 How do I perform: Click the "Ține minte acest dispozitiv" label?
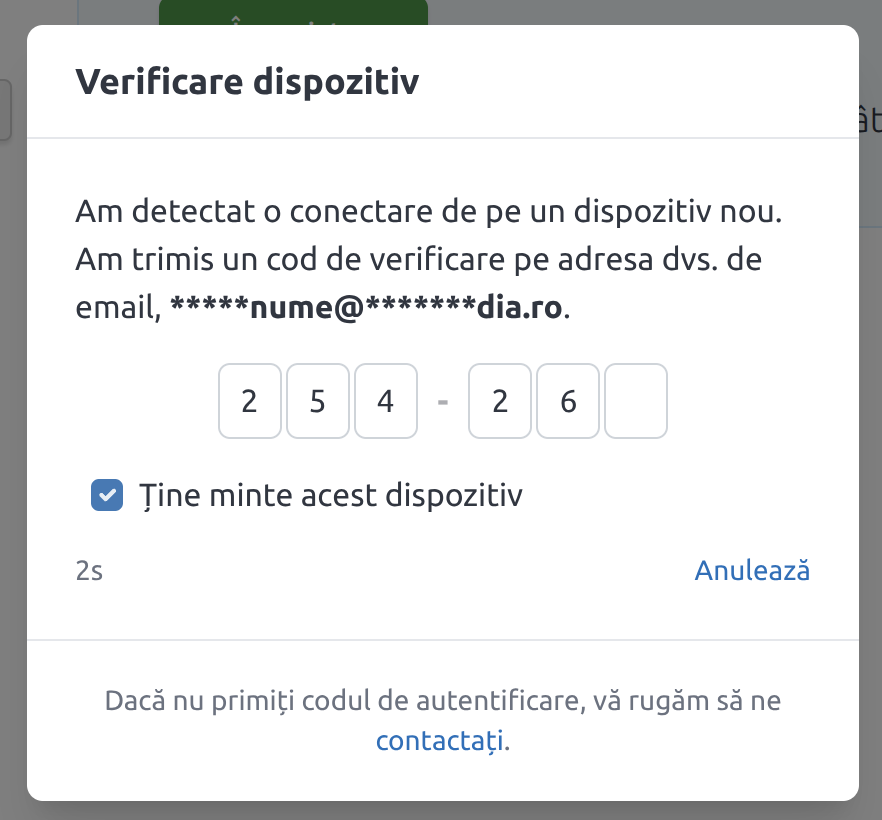330,495
